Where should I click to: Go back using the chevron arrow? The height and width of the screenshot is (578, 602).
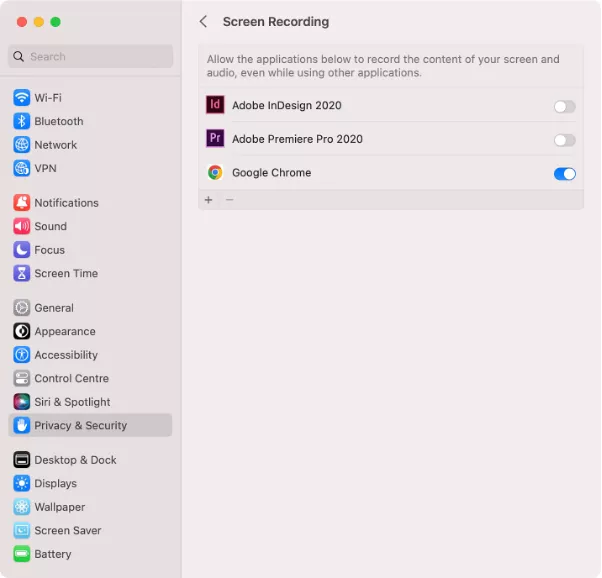click(x=204, y=22)
